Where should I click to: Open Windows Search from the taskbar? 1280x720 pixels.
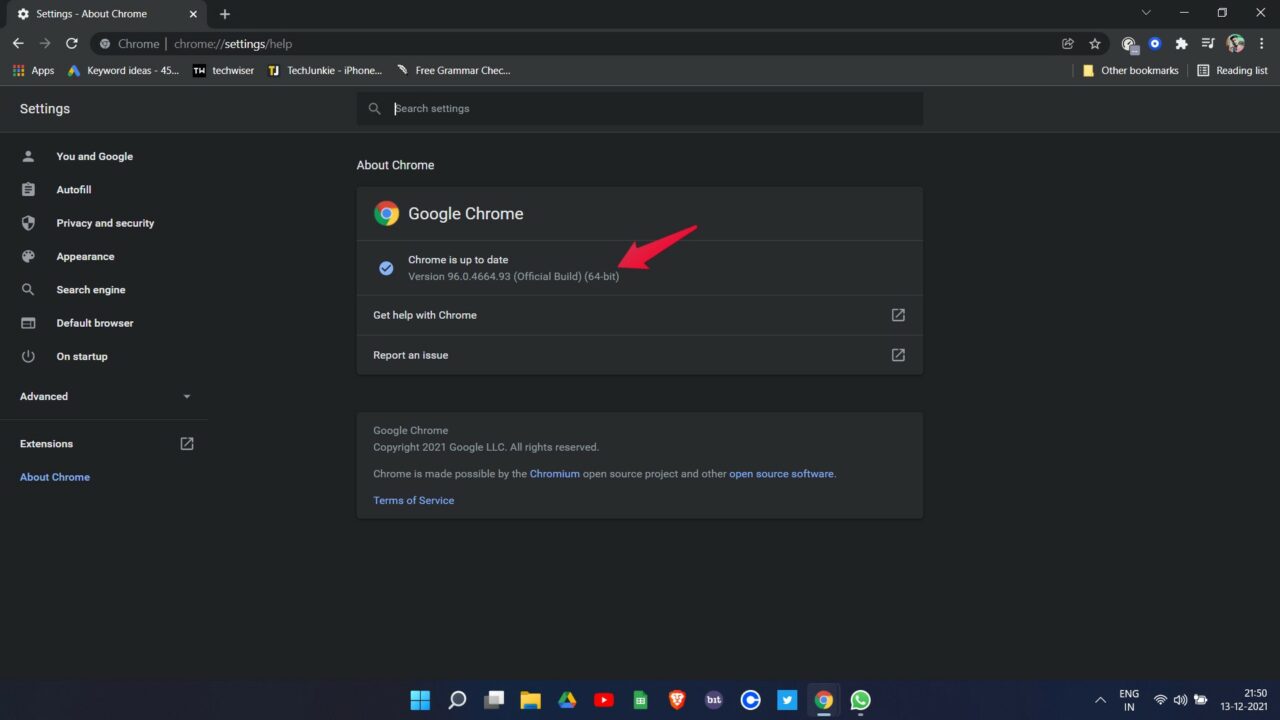(x=457, y=700)
